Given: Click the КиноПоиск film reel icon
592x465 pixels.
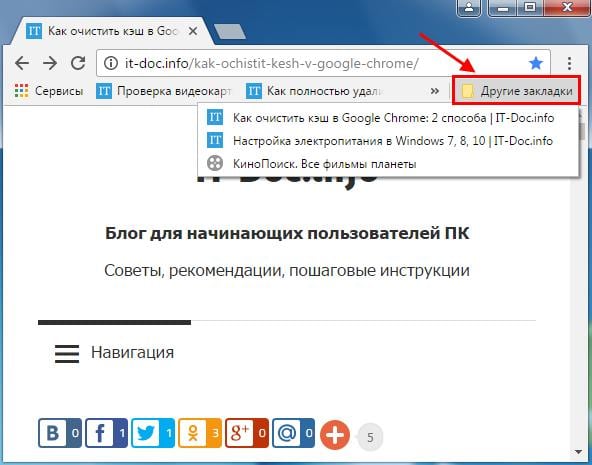Looking at the screenshot, I should 215,163.
